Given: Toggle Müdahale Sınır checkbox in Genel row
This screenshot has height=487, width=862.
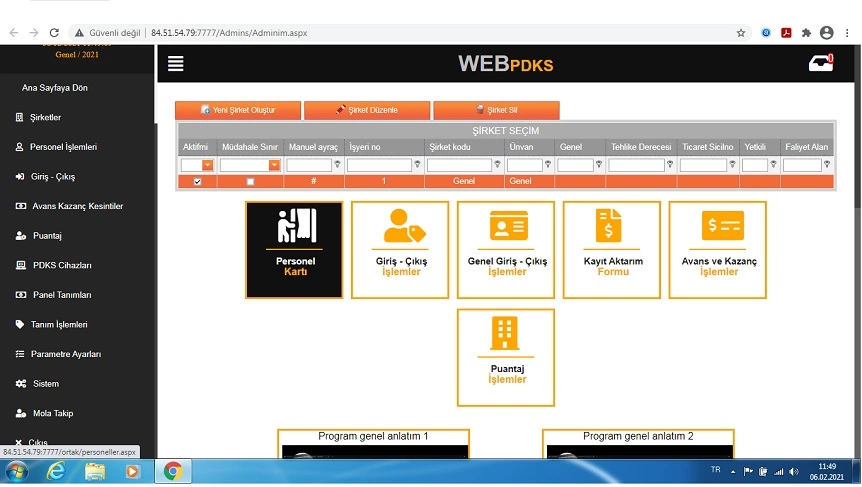Looking at the screenshot, I should (x=250, y=182).
